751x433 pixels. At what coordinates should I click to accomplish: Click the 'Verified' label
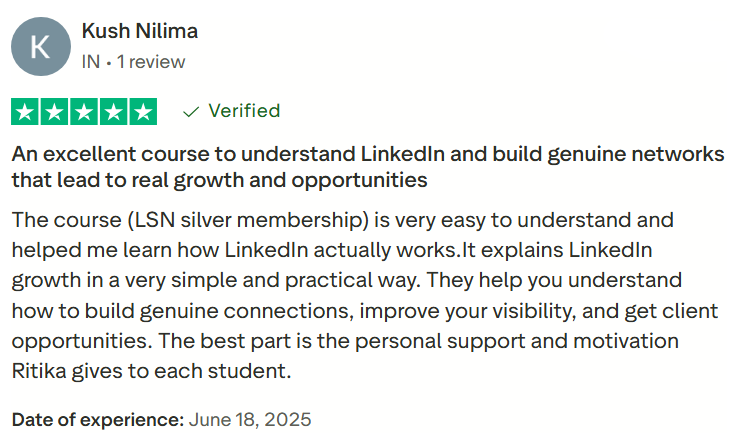click(243, 111)
